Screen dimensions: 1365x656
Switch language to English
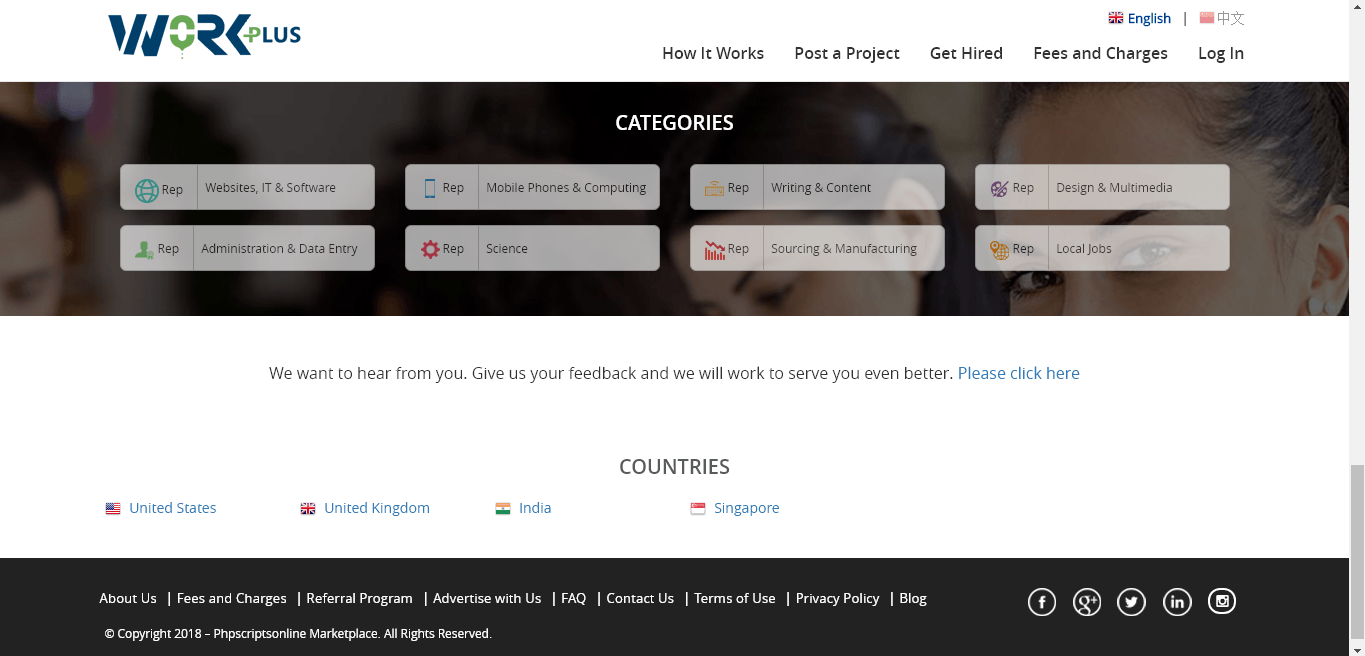point(1149,18)
